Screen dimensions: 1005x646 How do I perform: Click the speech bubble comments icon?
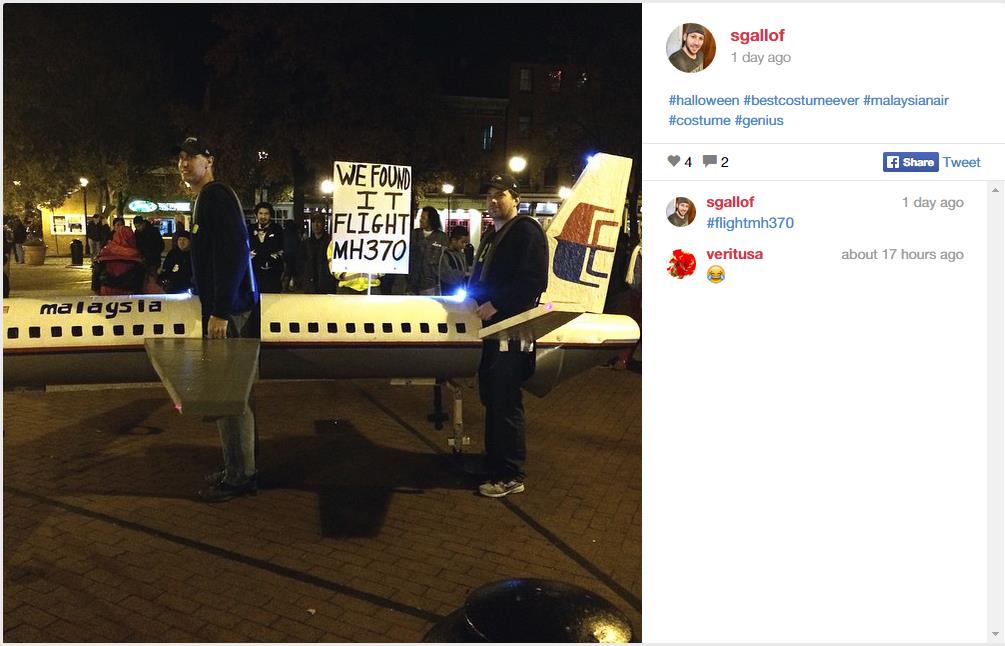pyautogui.click(x=710, y=161)
